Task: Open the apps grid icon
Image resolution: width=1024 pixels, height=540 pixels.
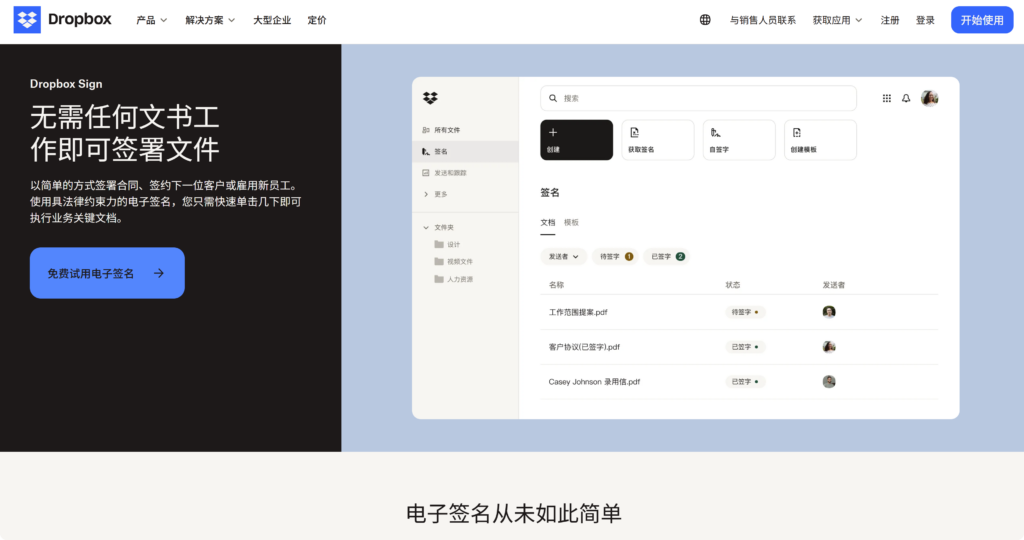Action: (x=886, y=98)
